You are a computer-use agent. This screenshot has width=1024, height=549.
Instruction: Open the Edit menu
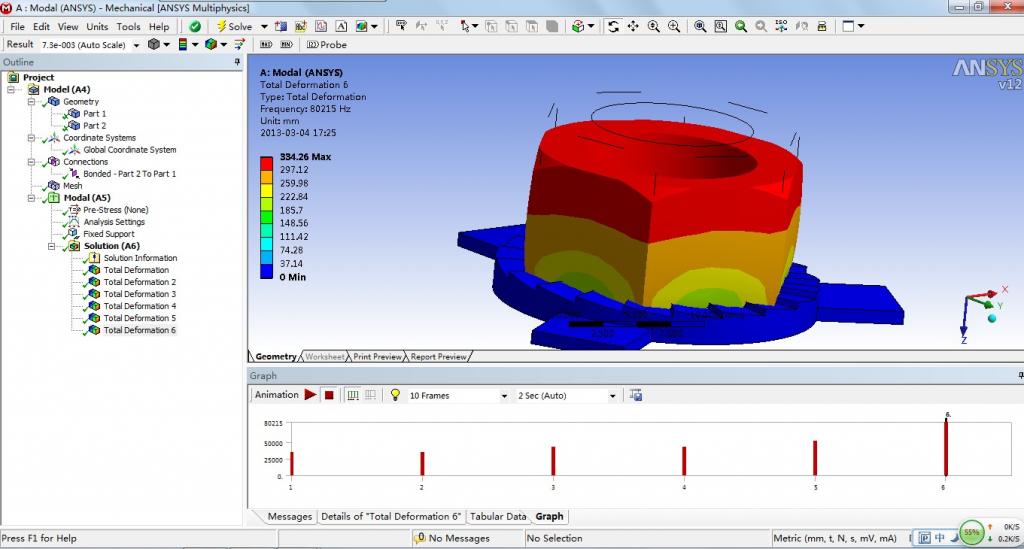[41, 27]
